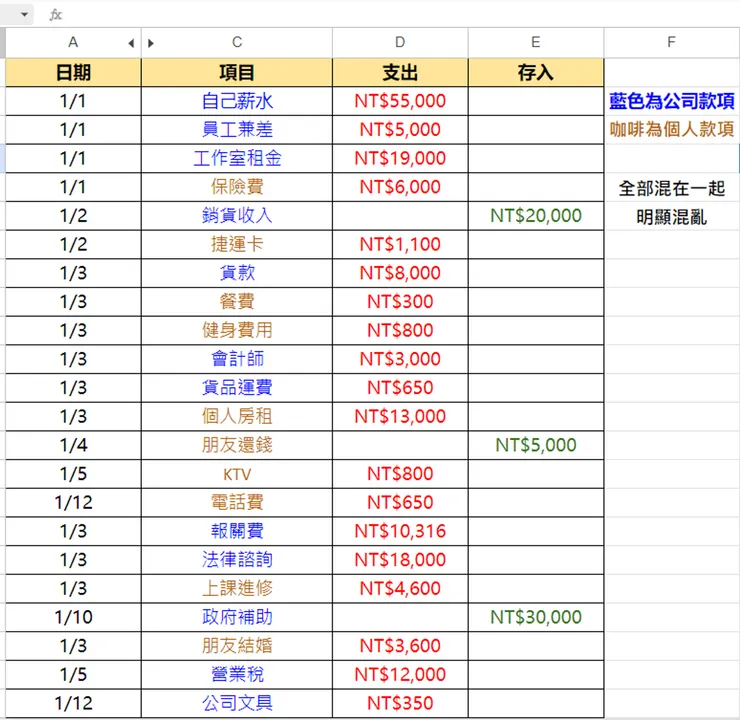Click the 咖啡為個人款項 note
The height and width of the screenshot is (720, 740).
[x=672, y=129]
